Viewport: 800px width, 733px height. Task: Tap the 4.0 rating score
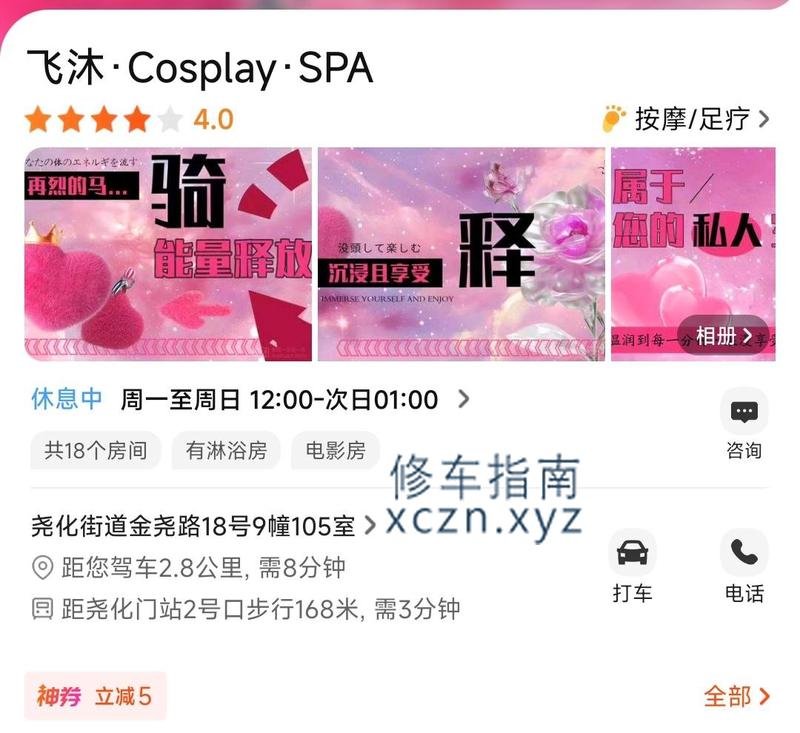click(213, 119)
